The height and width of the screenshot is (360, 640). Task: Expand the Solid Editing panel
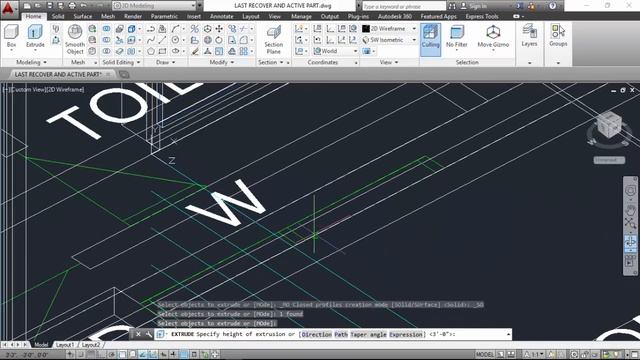click(121, 62)
